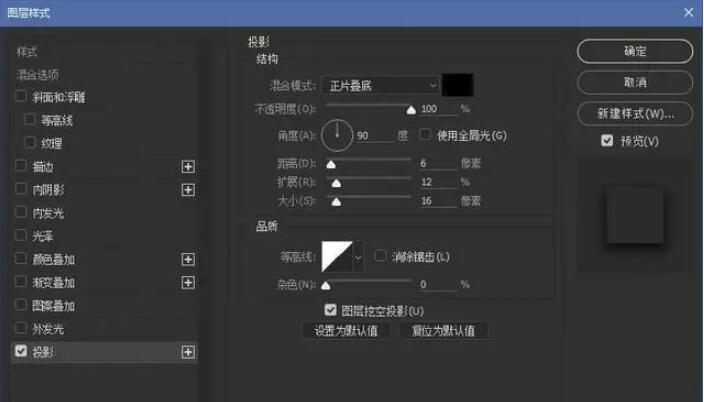
Task: Select 图案叠加 in the effects list
Action: (x=53, y=306)
